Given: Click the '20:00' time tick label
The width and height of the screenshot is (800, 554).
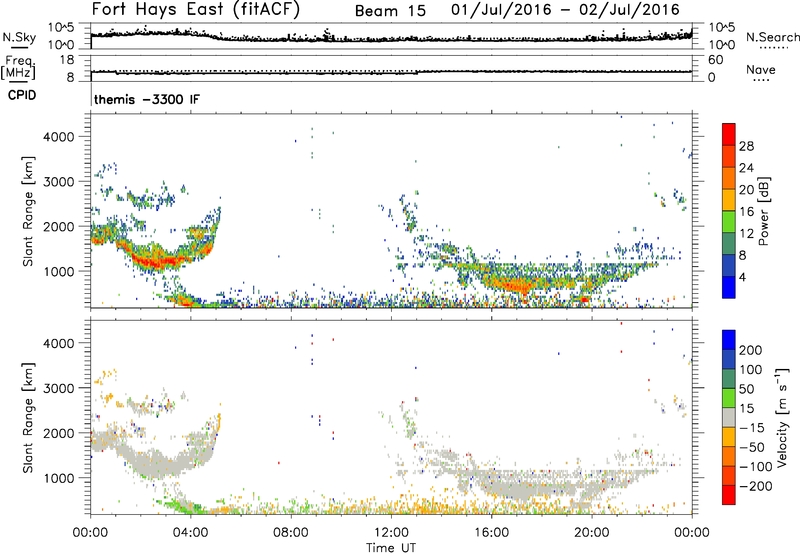Looking at the screenshot, I should [x=591, y=533].
